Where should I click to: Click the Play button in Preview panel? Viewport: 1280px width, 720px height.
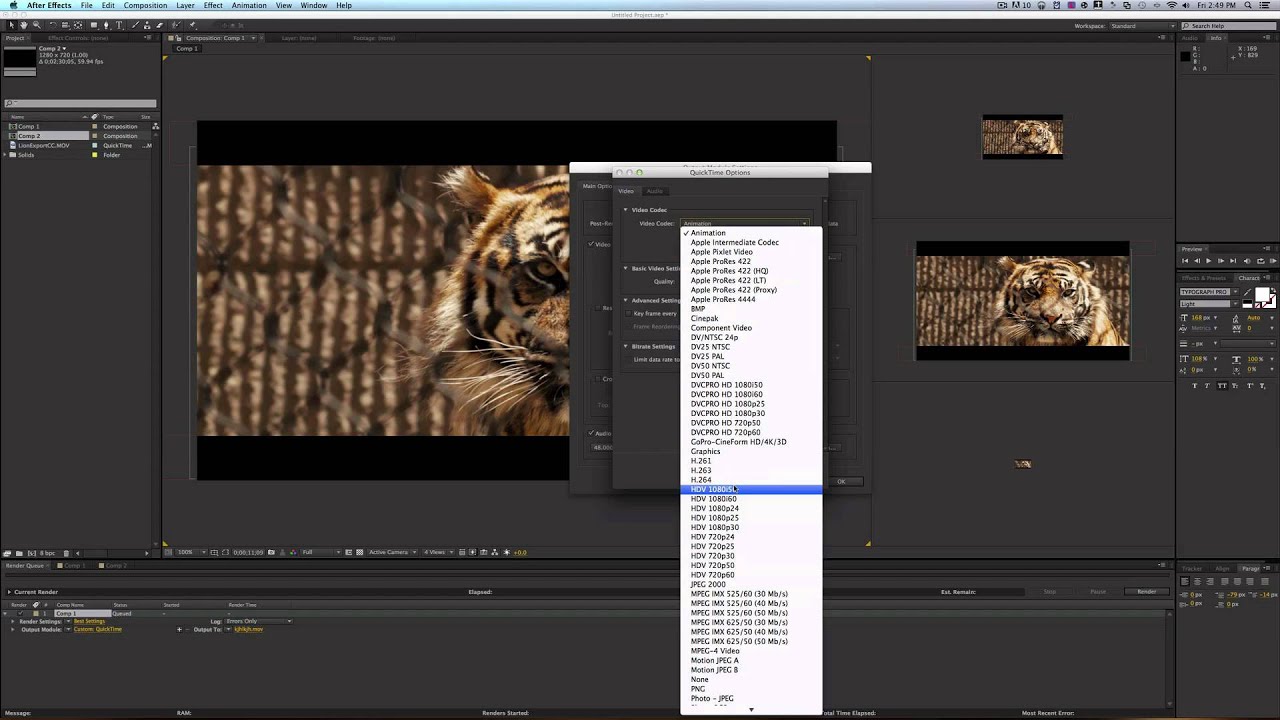point(1209,261)
